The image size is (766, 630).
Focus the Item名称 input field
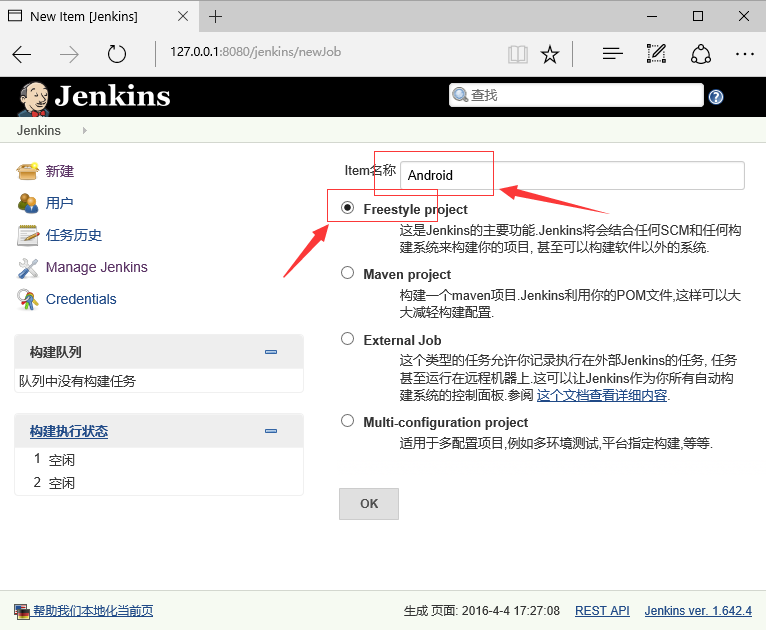(x=572, y=175)
